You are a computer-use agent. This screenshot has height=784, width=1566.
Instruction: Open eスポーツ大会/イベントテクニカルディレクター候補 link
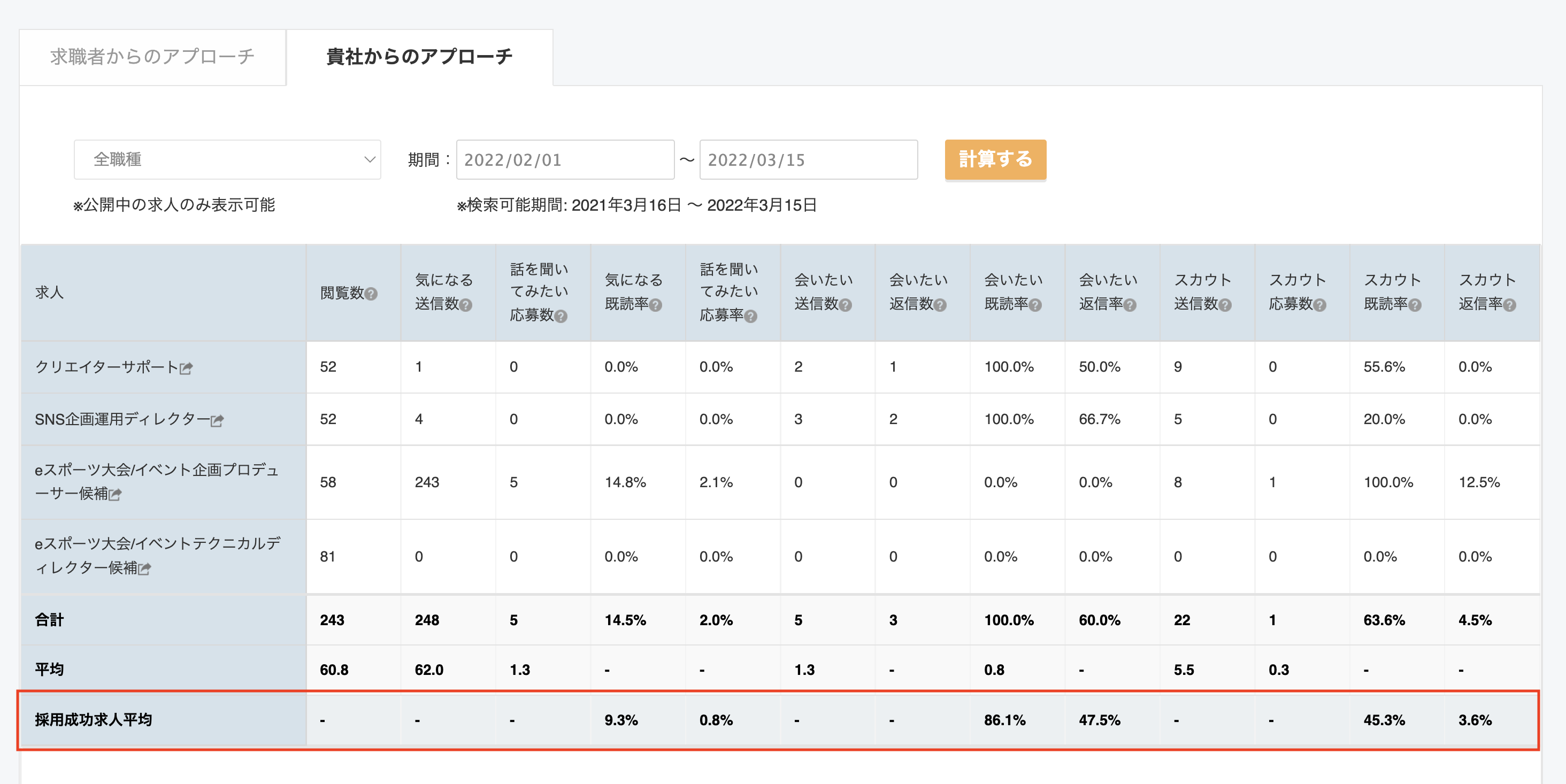157,556
